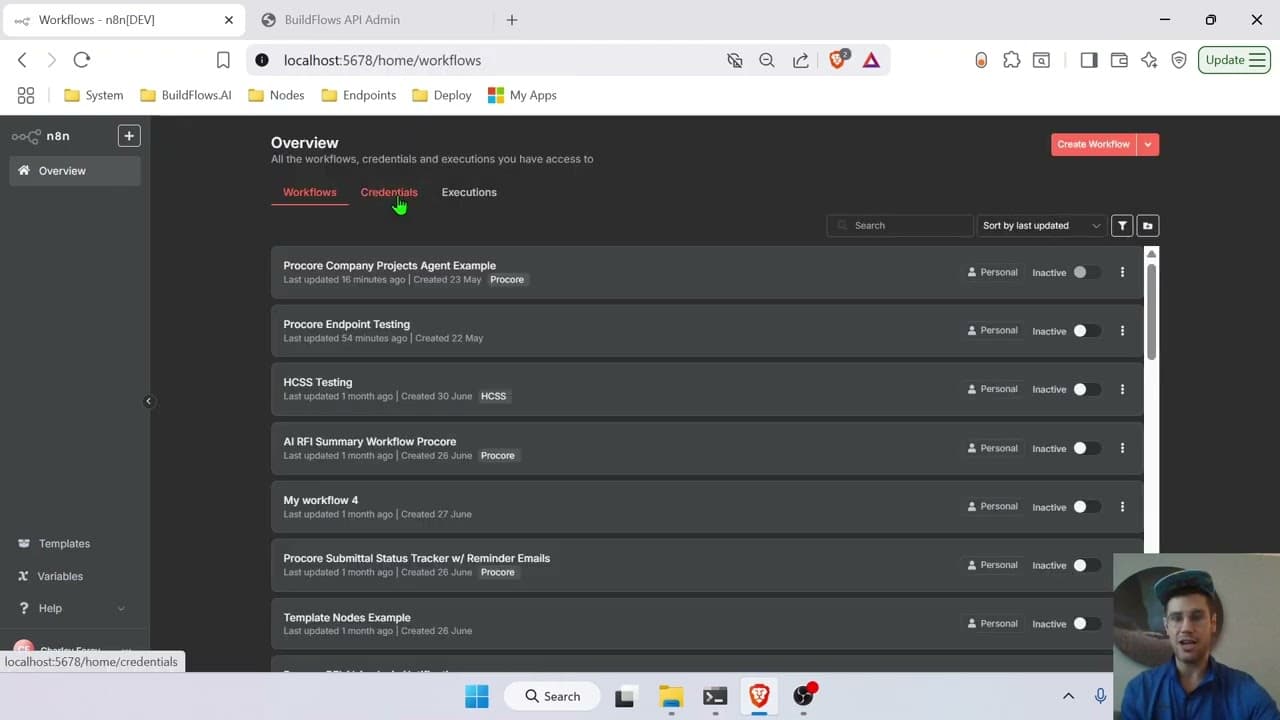Show hidden icons in the system tray
Screen dimensions: 1280x720
[1068, 696]
